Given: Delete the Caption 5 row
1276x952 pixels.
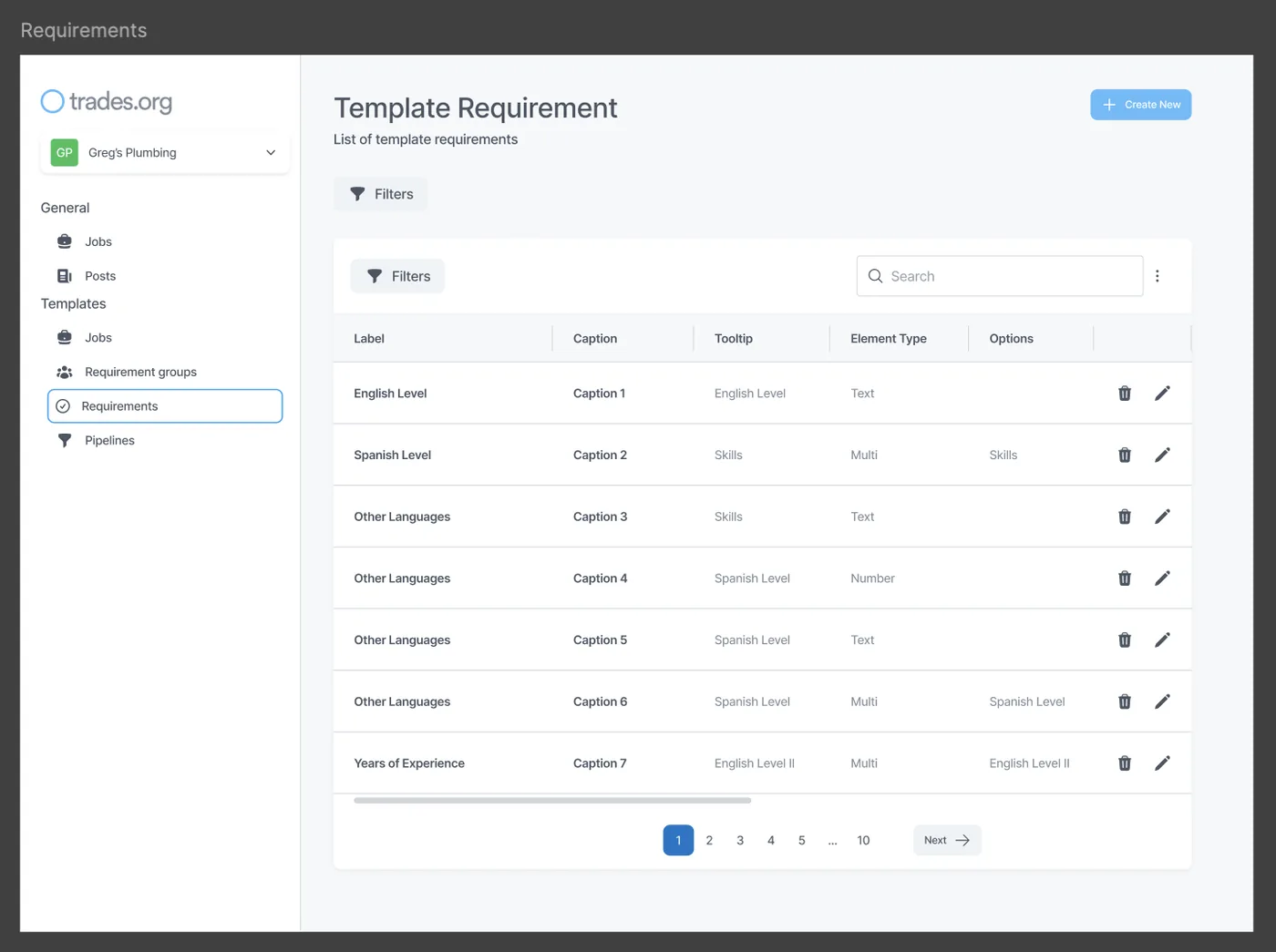Looking at the screenshot, I should (1125, 640).
